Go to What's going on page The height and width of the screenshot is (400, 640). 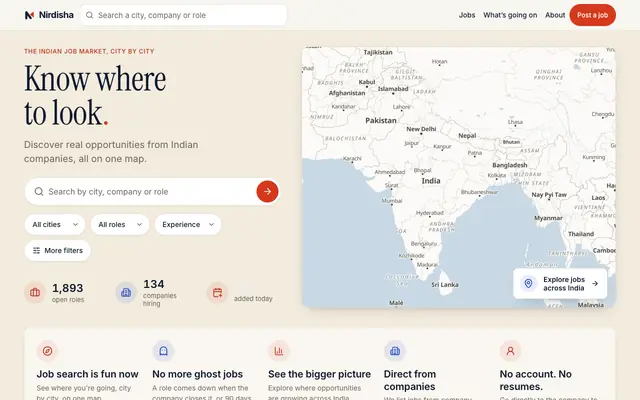(510, 15)
